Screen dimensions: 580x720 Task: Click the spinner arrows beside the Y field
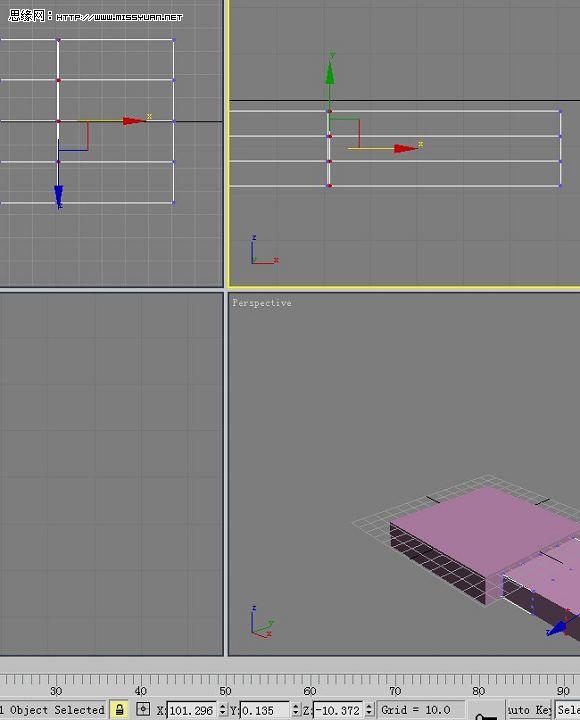[x=296, y=710]
